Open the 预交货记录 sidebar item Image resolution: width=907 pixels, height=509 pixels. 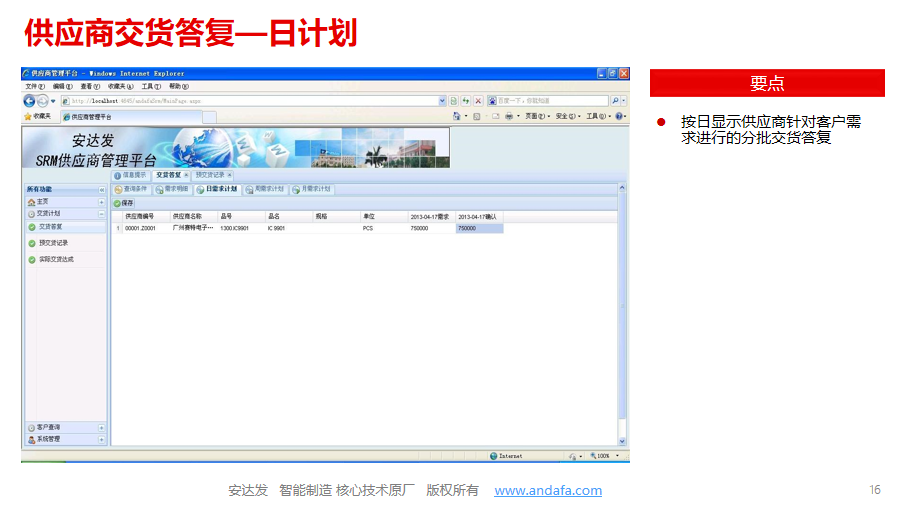coord(53,243)
